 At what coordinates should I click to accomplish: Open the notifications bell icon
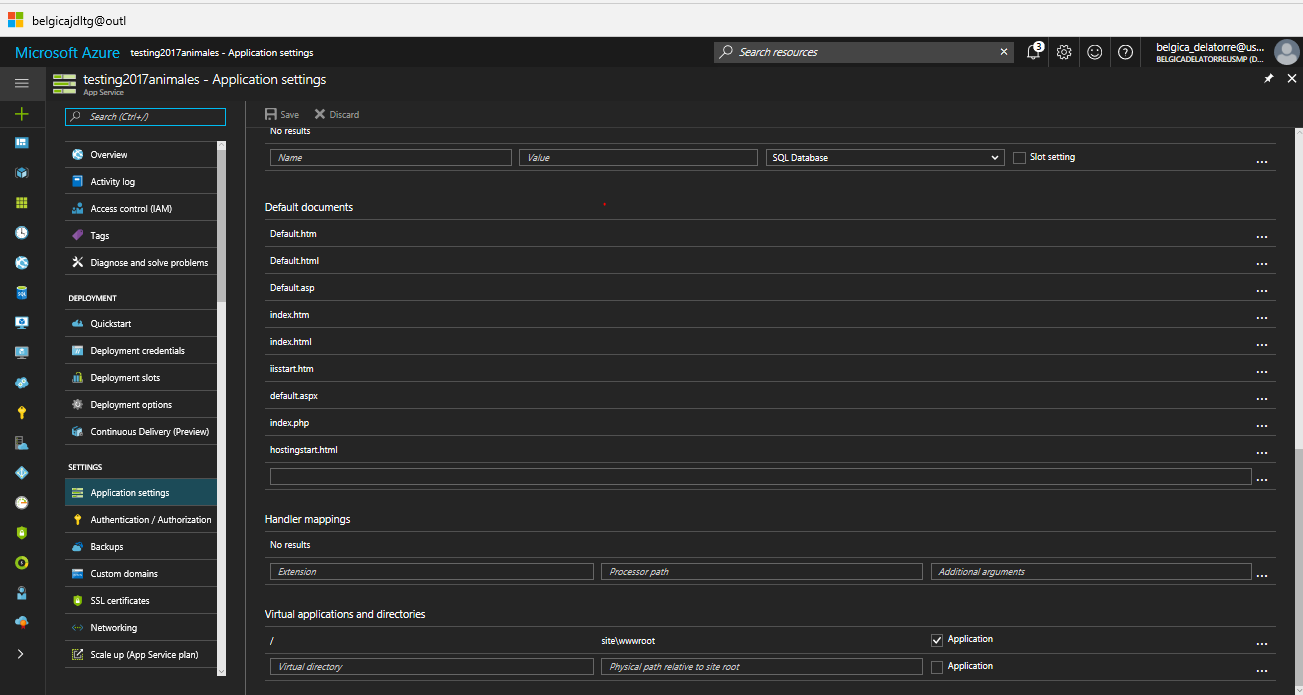click(x=1034, y=52)
